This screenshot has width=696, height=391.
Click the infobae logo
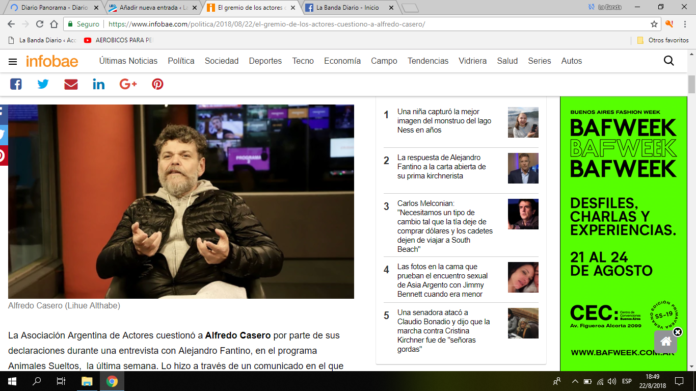pos(52,61)
